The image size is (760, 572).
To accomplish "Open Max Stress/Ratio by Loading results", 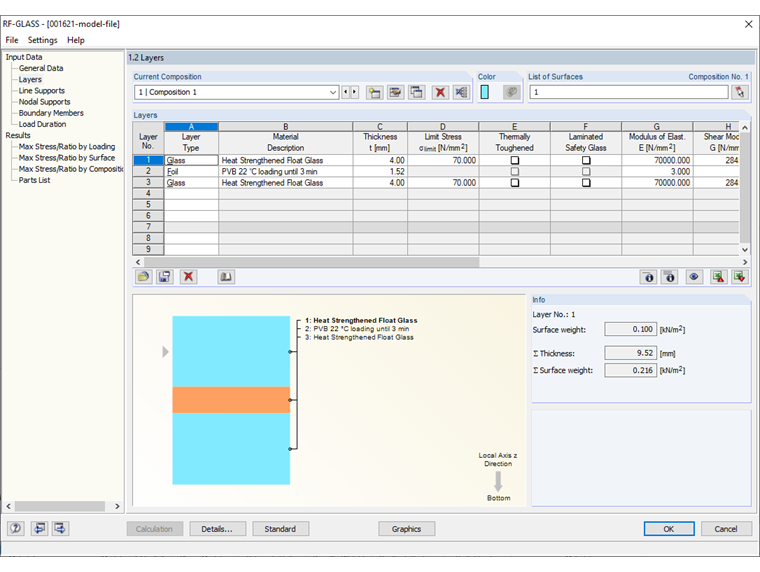I will [67, 146].
